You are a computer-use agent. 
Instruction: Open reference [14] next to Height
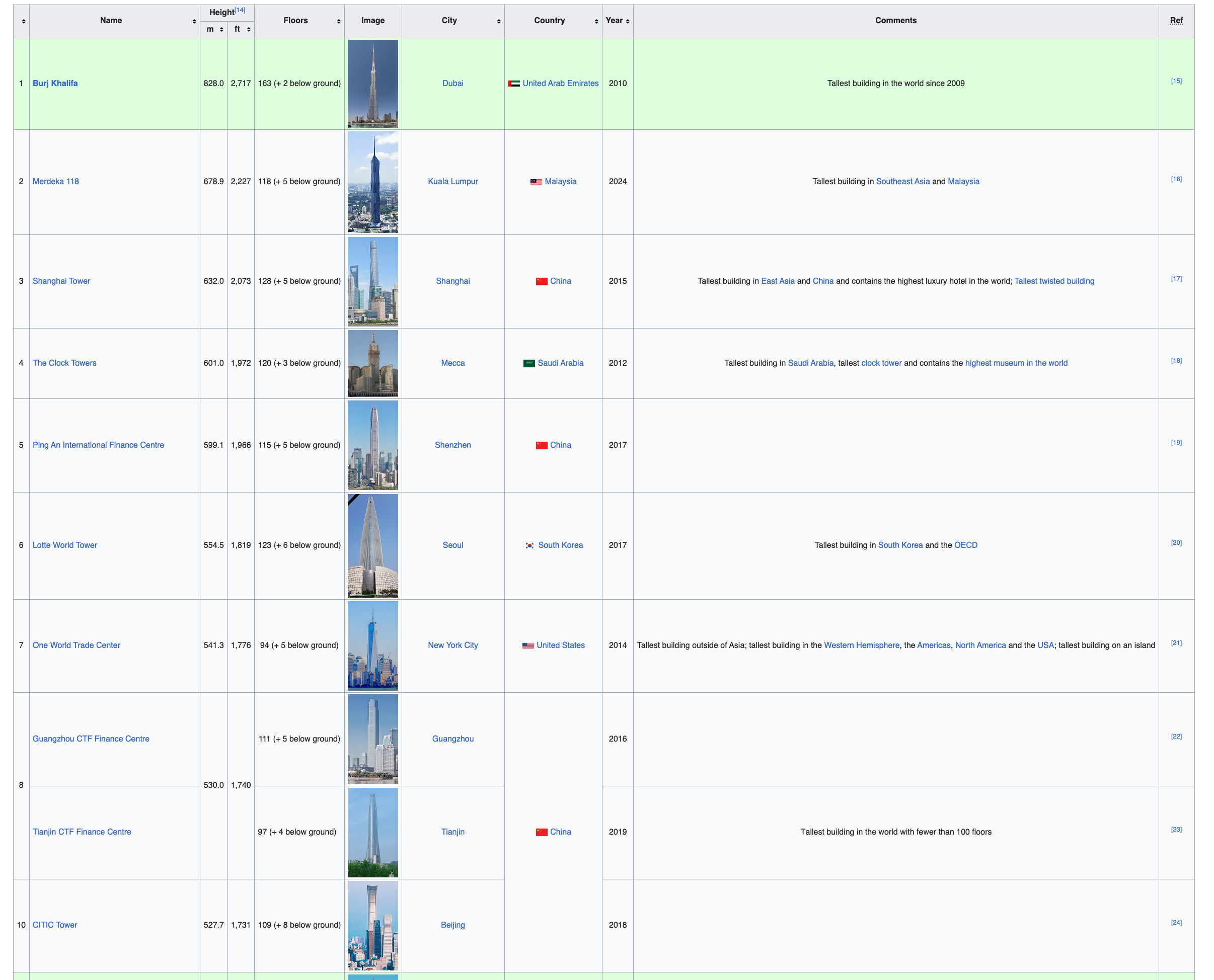[240, 10]
